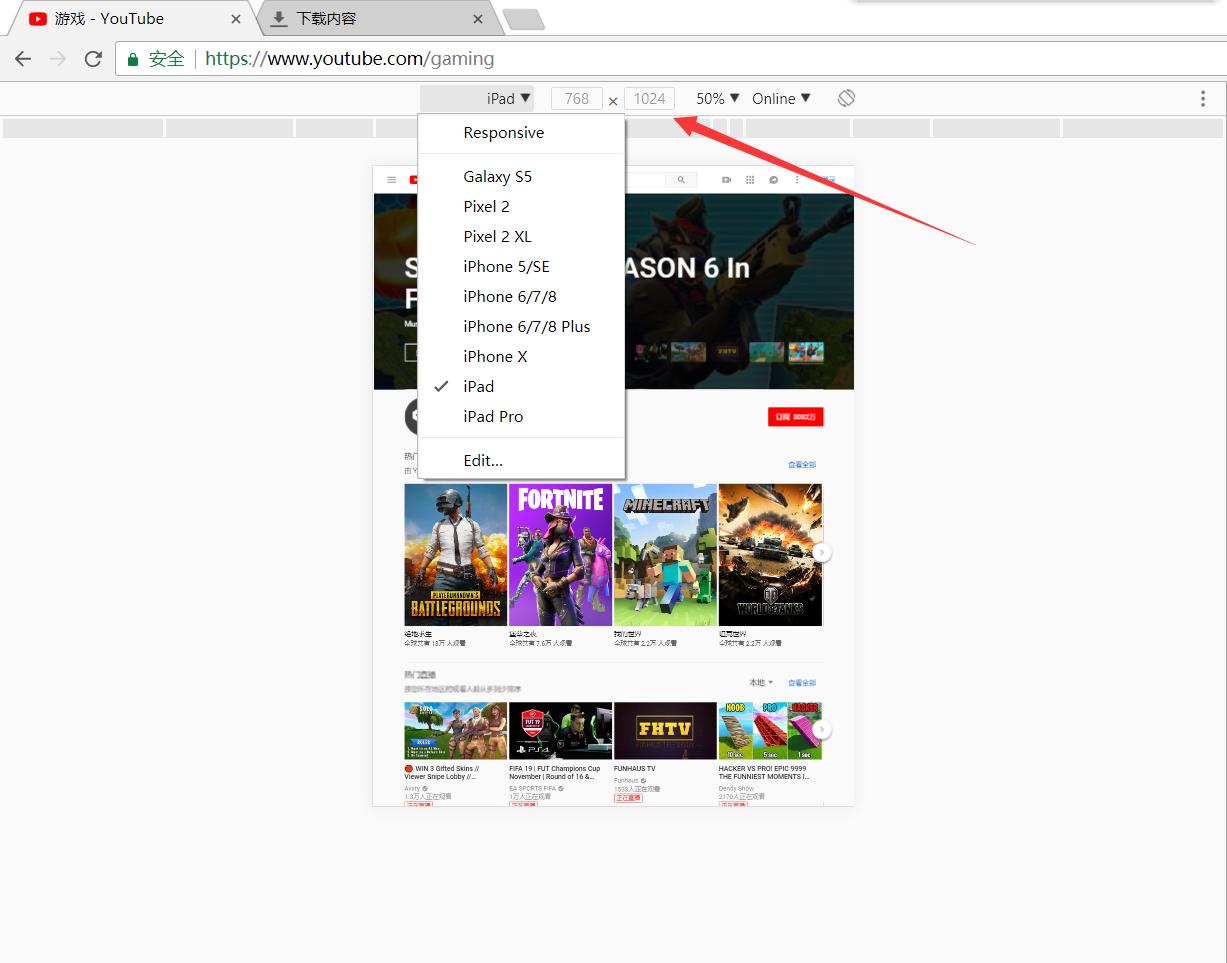Select Responsive from the device list
Screen dimensions: 1227x963
coord(503,133)
